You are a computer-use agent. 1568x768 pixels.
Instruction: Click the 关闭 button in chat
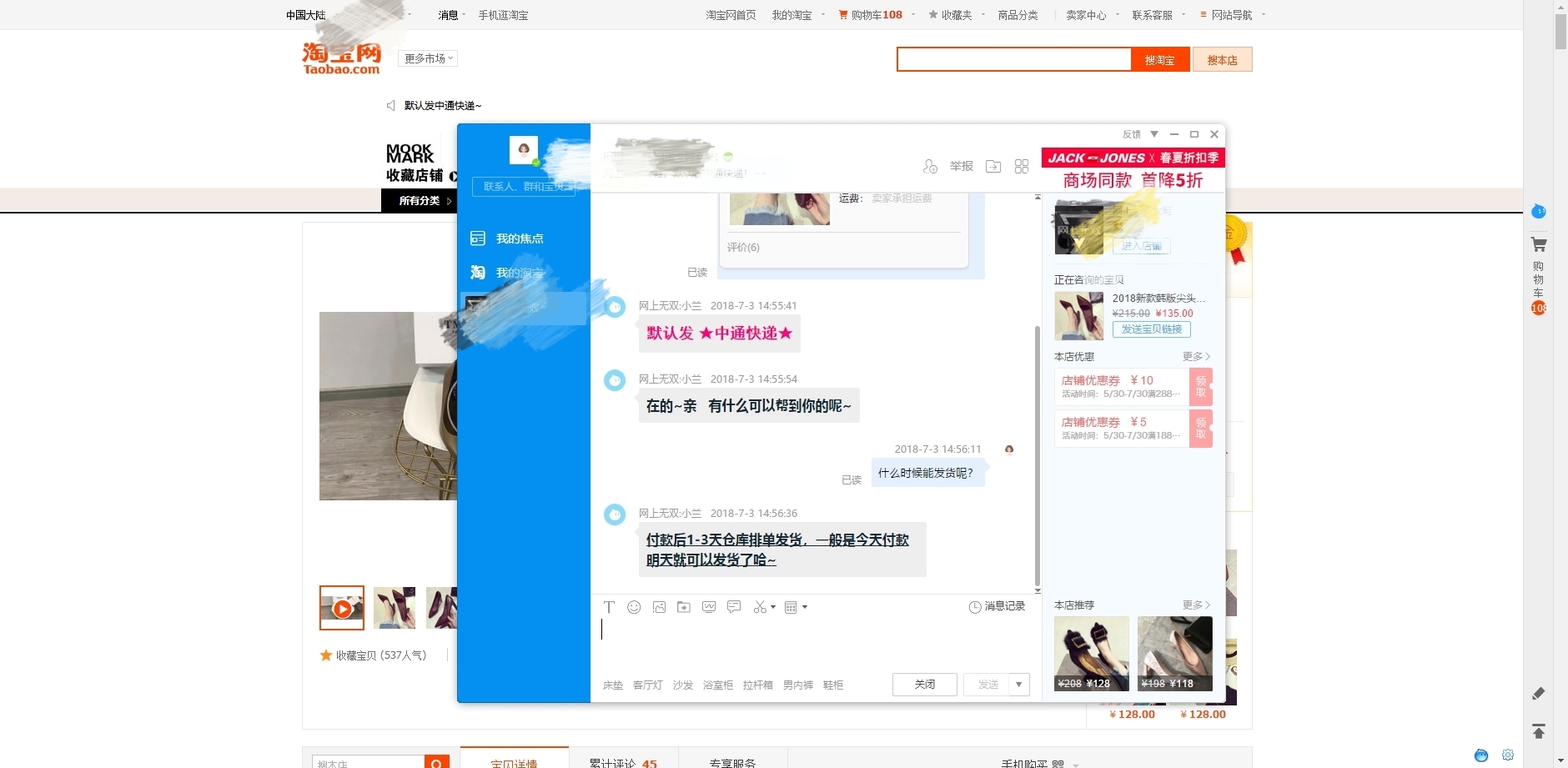coord(925,685)
